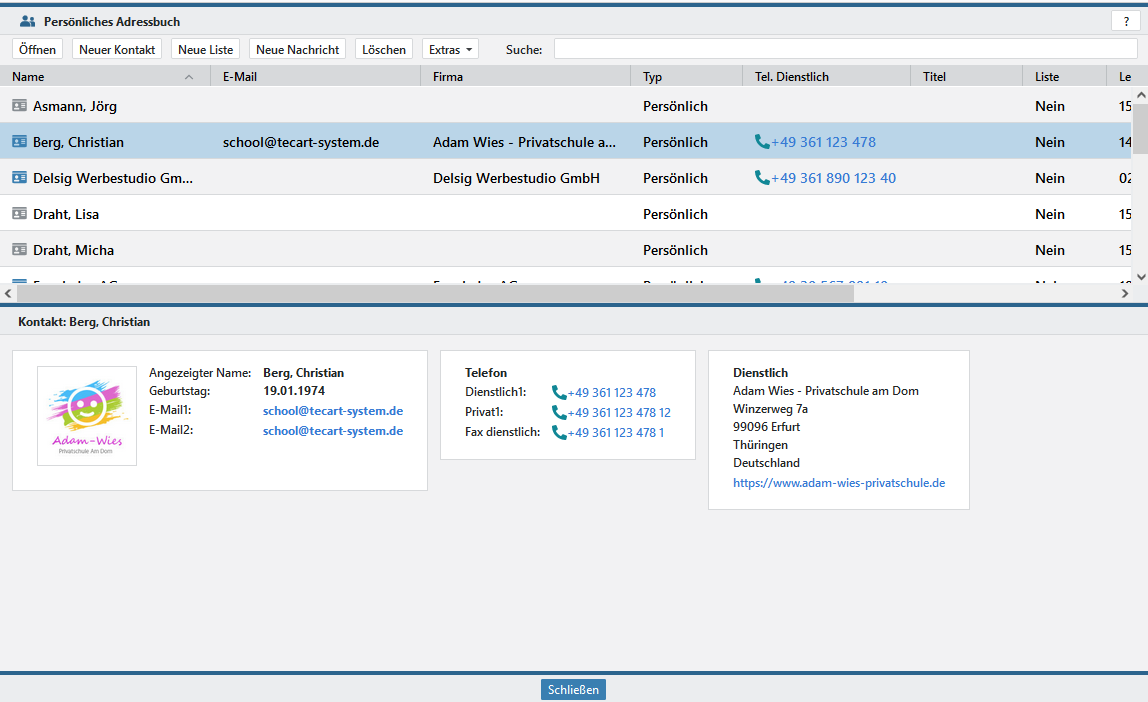Expand the Extras dropdown menu
1148x702 pixels.
coord(450,49)
